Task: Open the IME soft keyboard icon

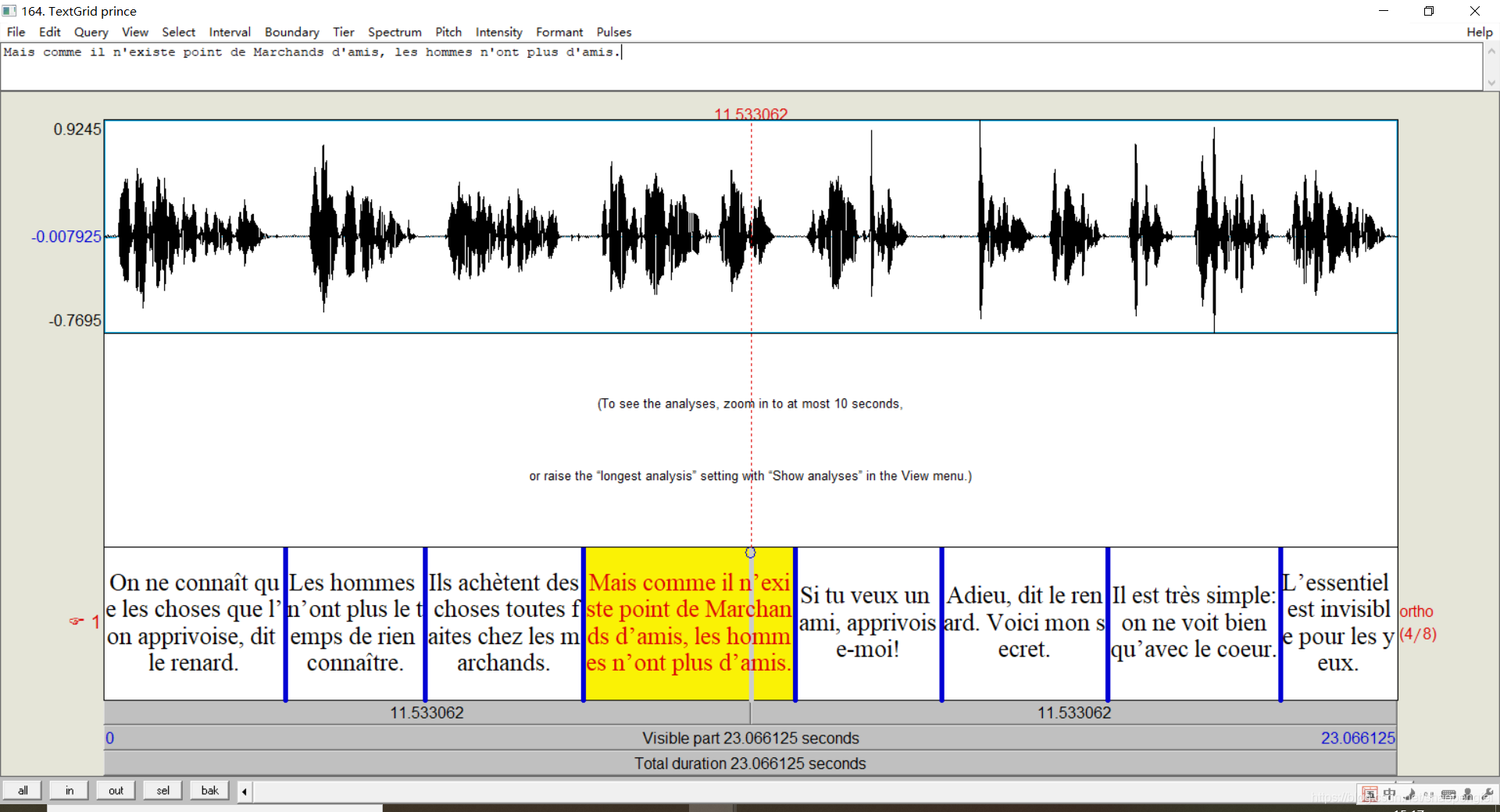Action: click(1448, 795)
